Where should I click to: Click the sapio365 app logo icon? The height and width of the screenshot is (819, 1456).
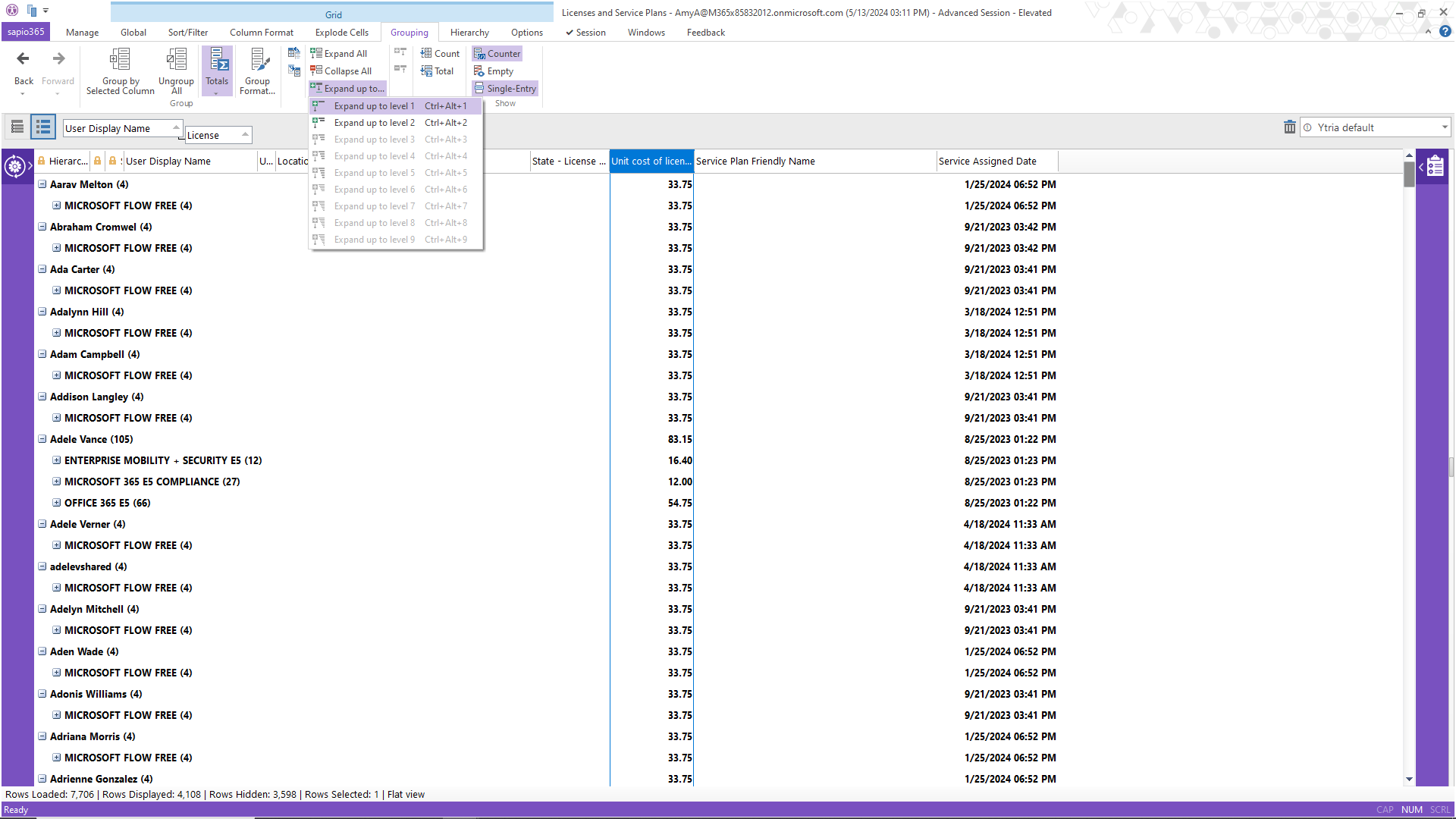pyautogui.click(x=11, y=11)
